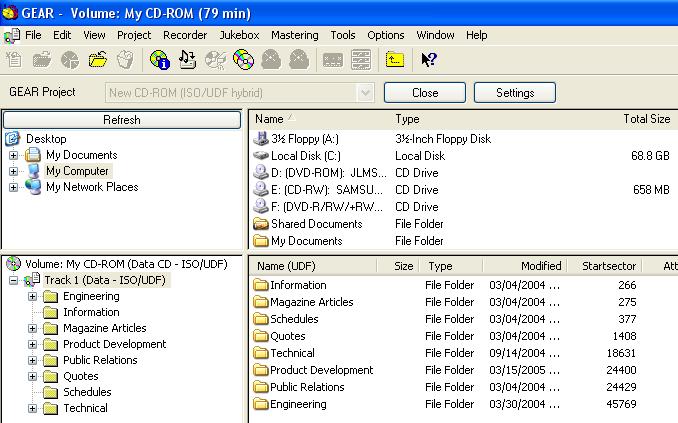
Task: Open the Jukebox menu
Action: point(239,35)
